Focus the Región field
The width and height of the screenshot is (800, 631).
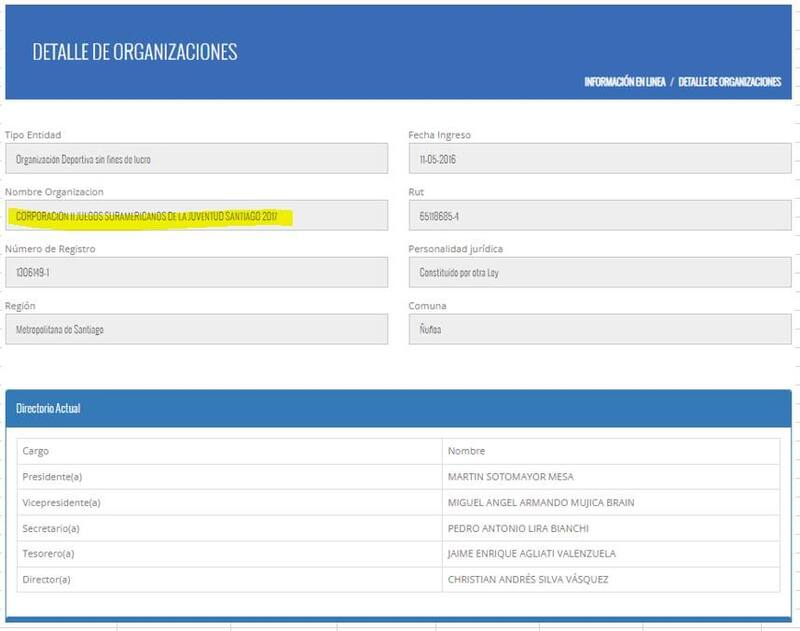point(196,329)
